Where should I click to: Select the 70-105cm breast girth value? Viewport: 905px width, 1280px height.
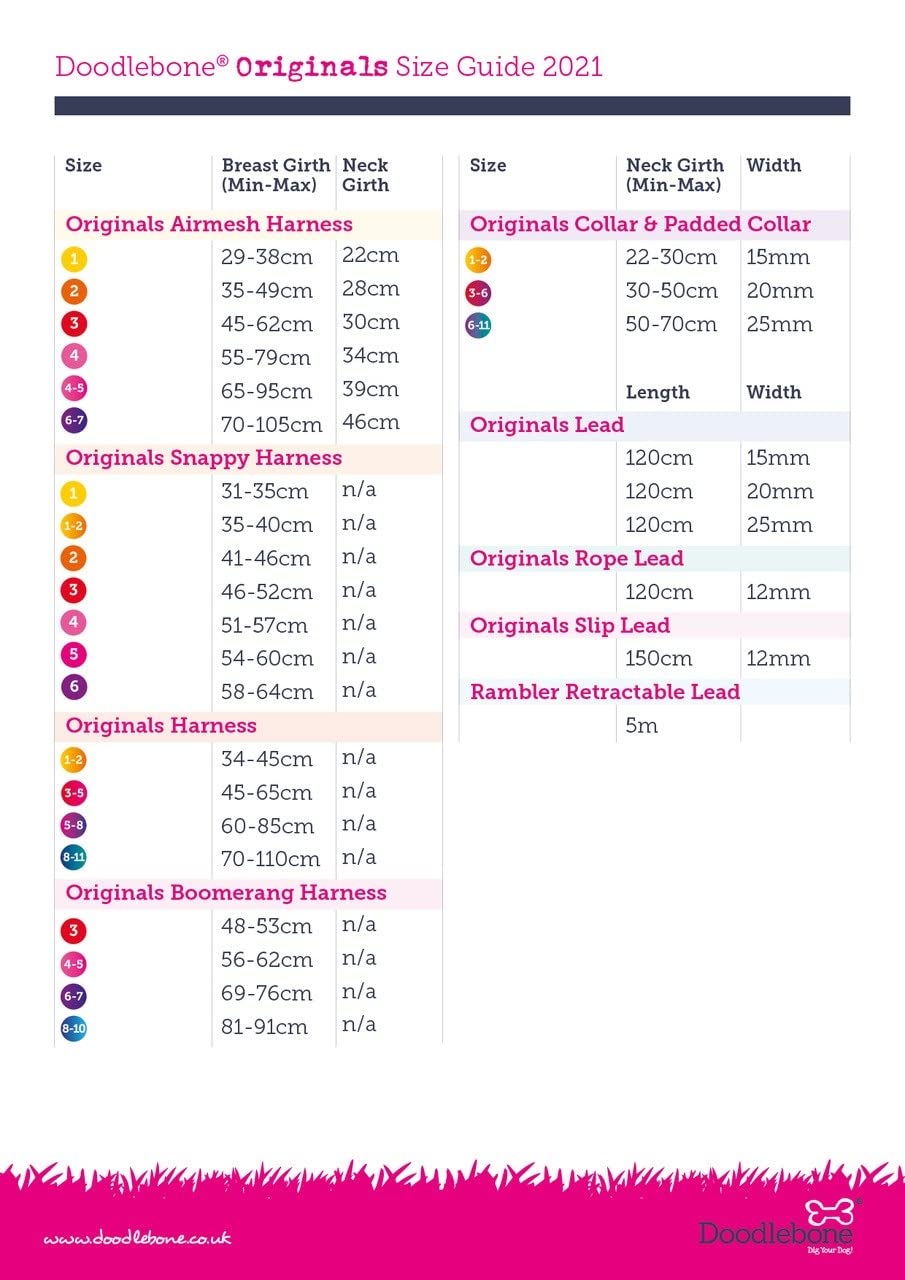271,424
